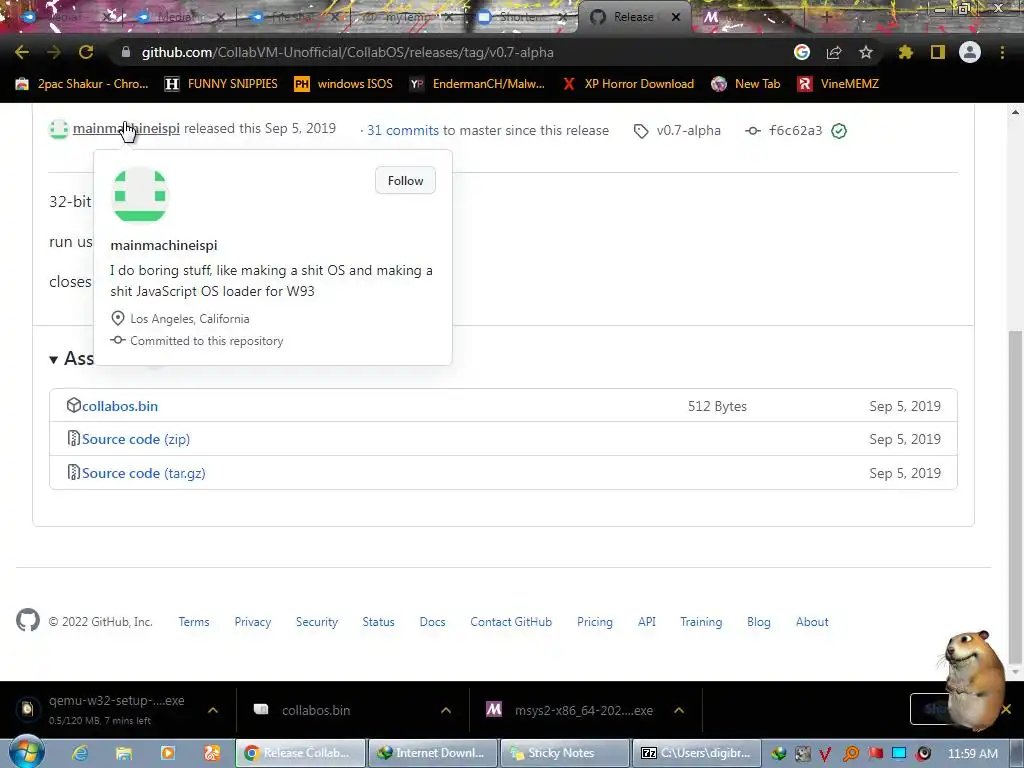
Task: Open the downloaded collabos.bin file
Action: click(315, 710)
